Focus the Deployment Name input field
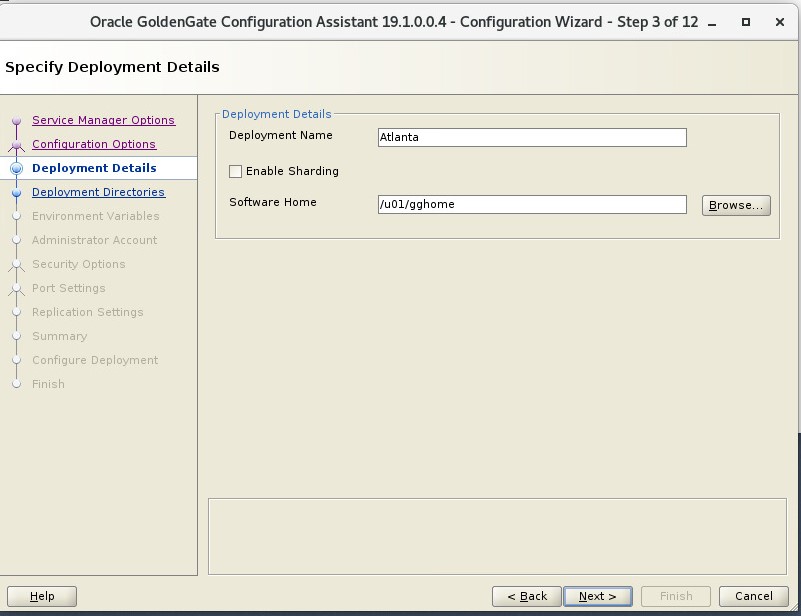The height and width of the screenshot is (616, 801). click(x=532, y=137)
